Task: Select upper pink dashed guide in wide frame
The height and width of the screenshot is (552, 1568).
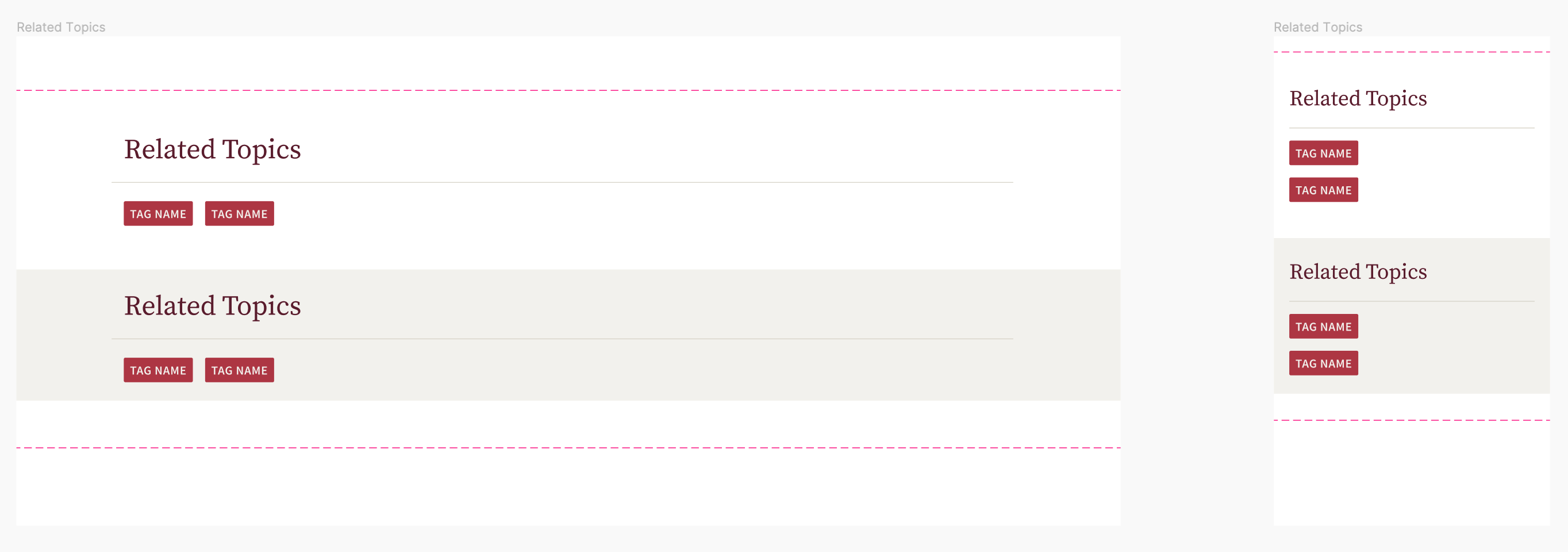Action: (568, 91)
